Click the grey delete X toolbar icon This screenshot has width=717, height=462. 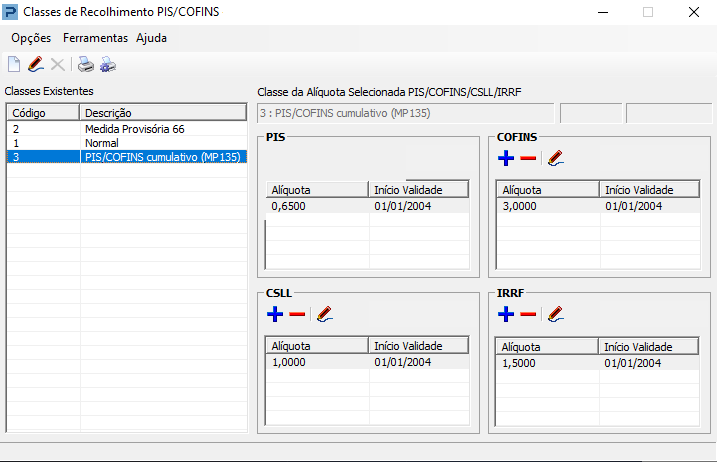click(x=58, y=64)
